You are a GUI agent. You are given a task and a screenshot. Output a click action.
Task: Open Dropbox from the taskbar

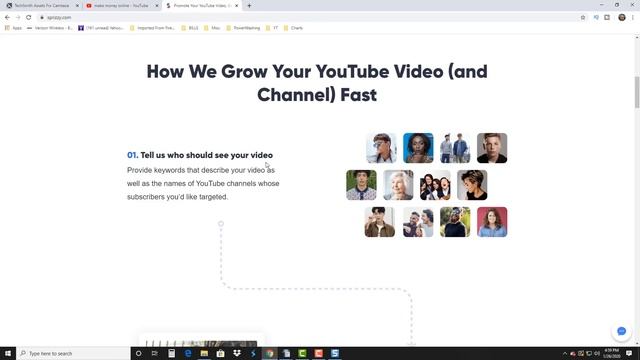237,353
